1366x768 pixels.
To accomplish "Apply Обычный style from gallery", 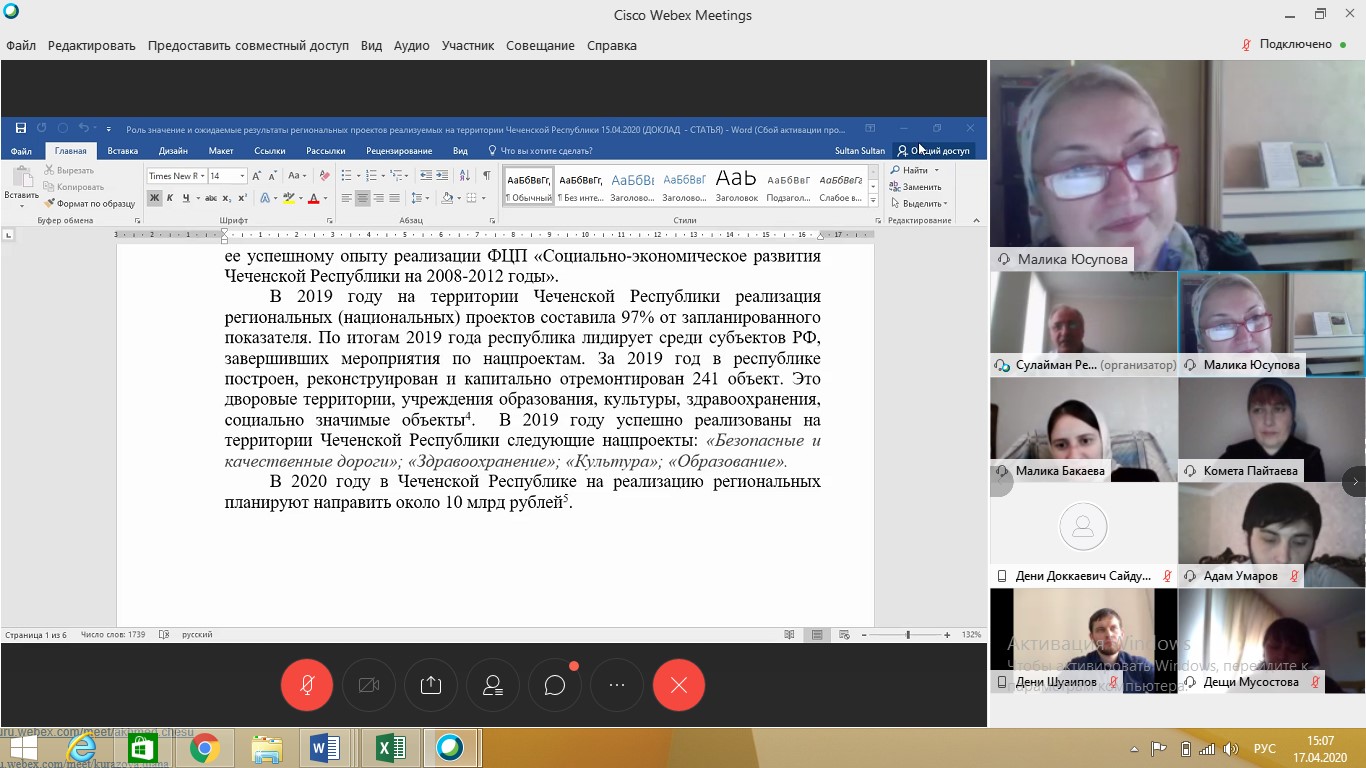I will (x=528, y=186).
